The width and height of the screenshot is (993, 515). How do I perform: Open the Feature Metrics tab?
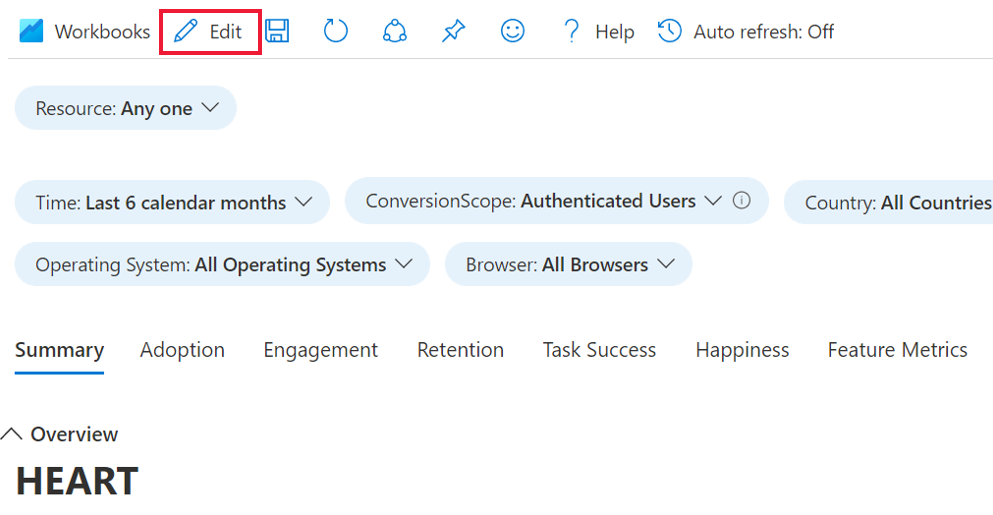coord(897,350)
